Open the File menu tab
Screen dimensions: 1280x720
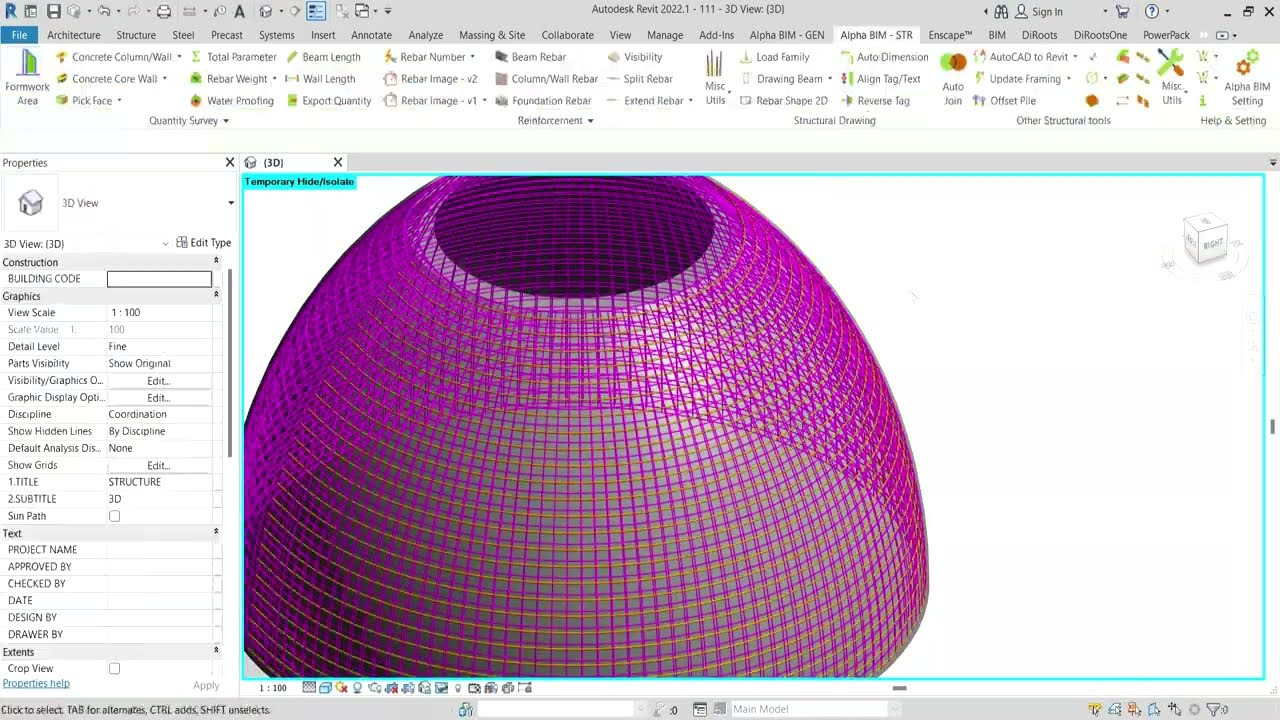(19, 35)
